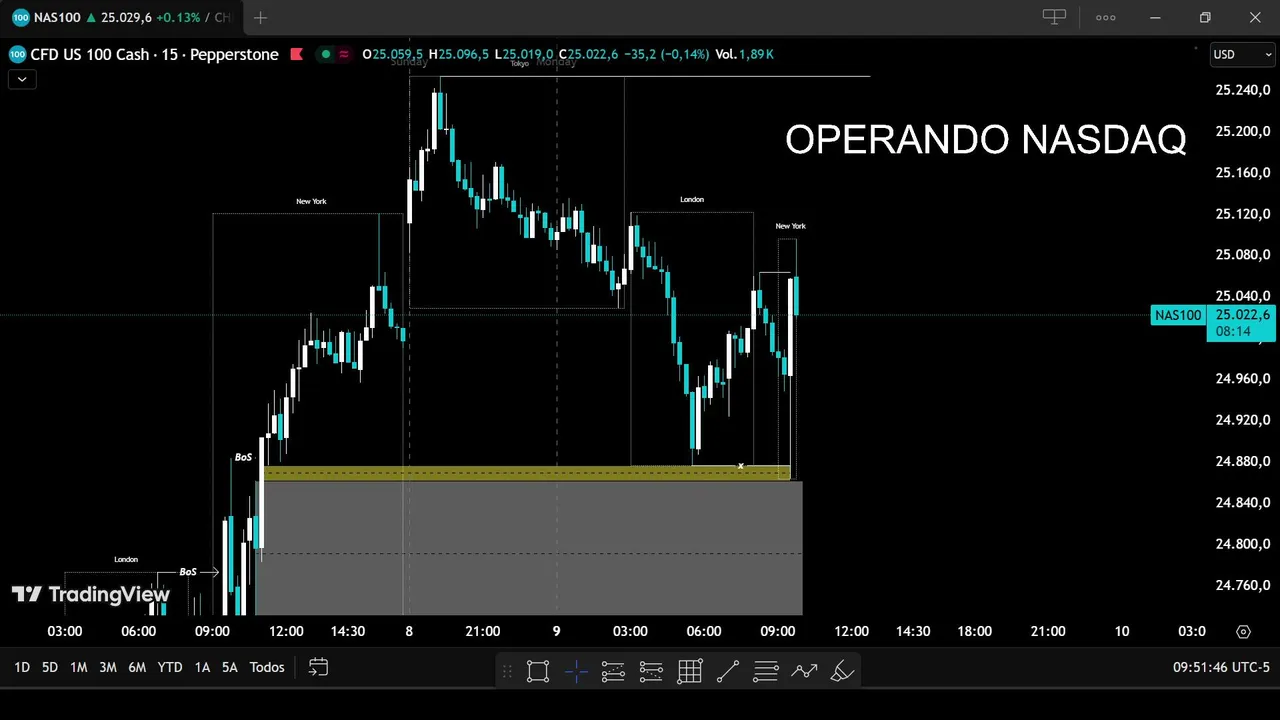Select the fib tool left of Gann box
The image size is (1280, 720).
[x=652, y=671]
